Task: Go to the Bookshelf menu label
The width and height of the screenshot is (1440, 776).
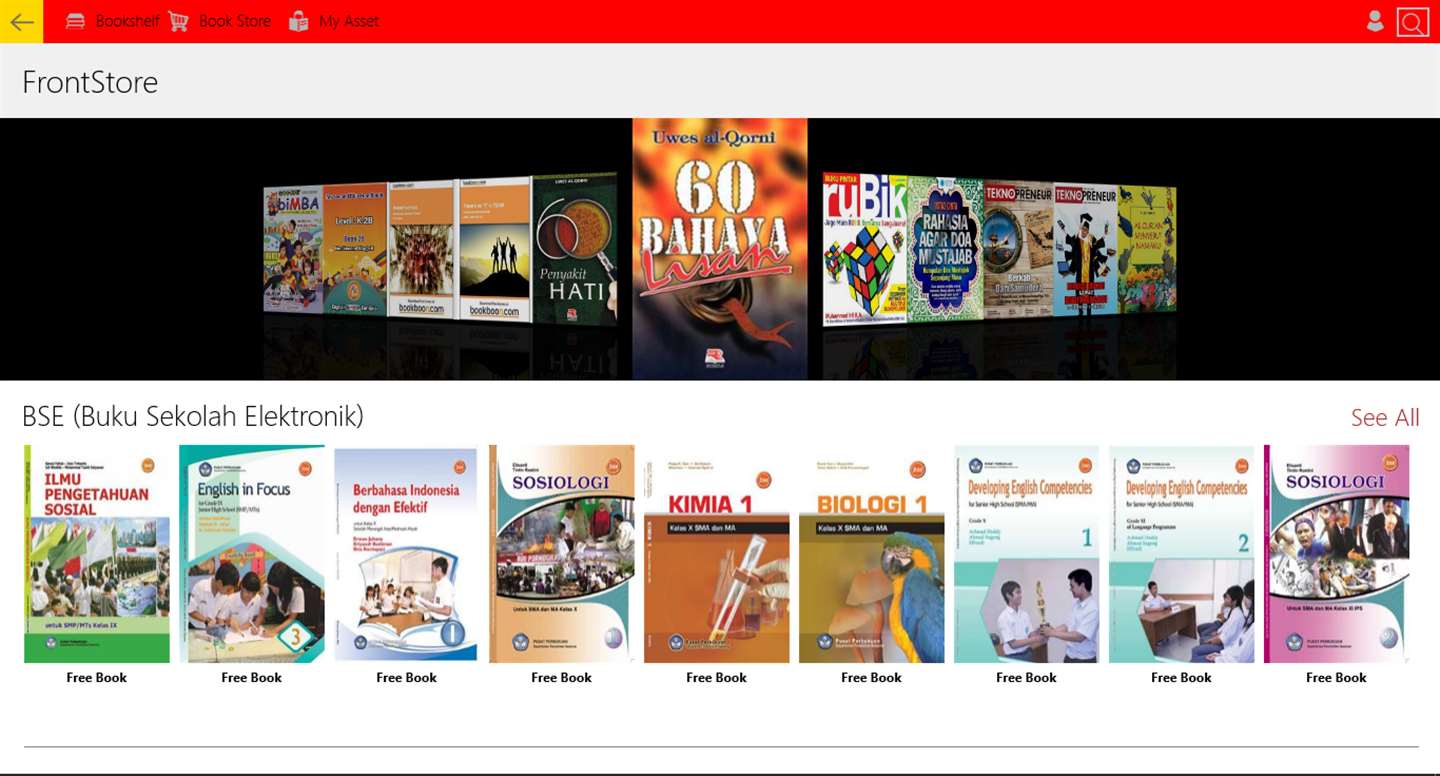Action: (x=127, y=21)
